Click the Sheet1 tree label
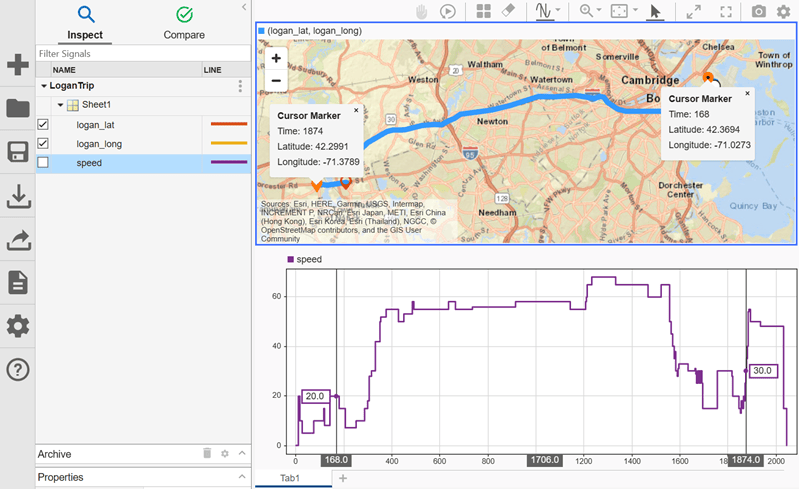 96,104
